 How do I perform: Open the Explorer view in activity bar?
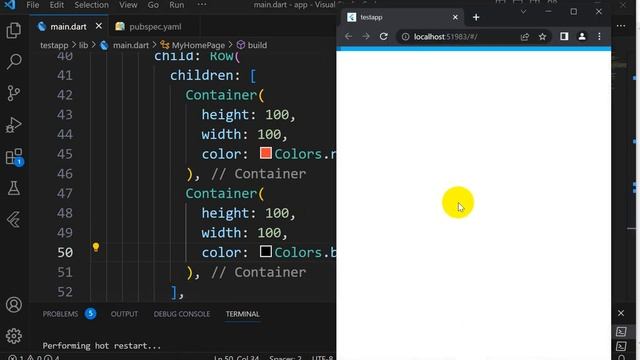[13, 31]
